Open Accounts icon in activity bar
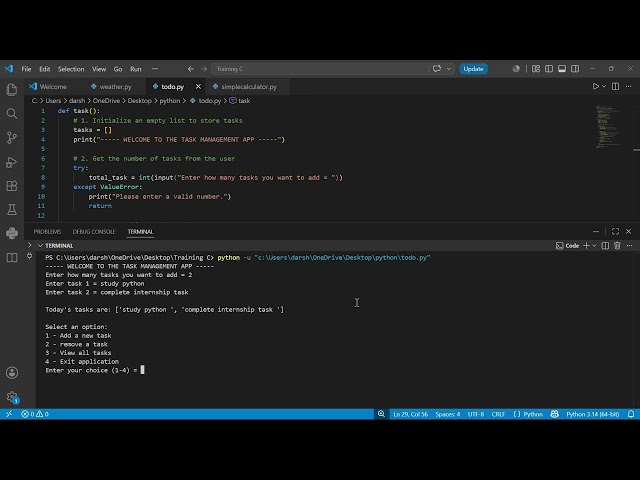Image resolution: width=640 pixels, height=480 pixels. pos(12,373)
